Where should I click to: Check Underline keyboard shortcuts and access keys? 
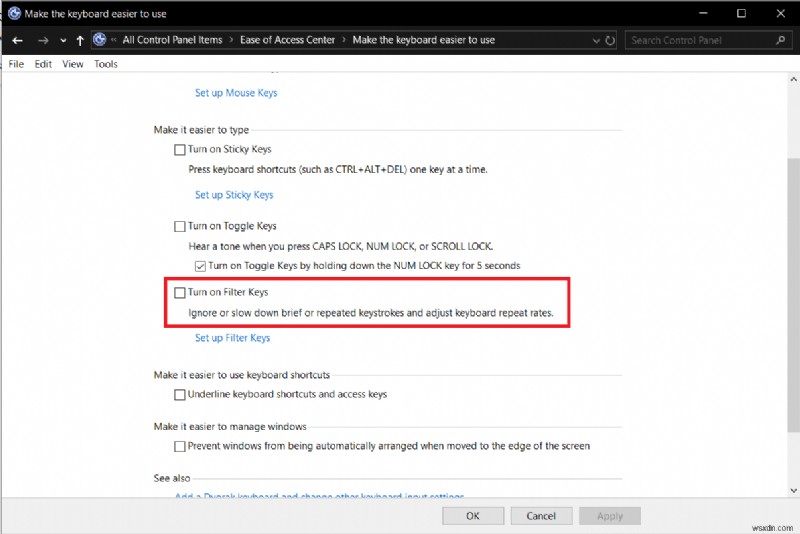pyautogui.click(x=180, y=394)
